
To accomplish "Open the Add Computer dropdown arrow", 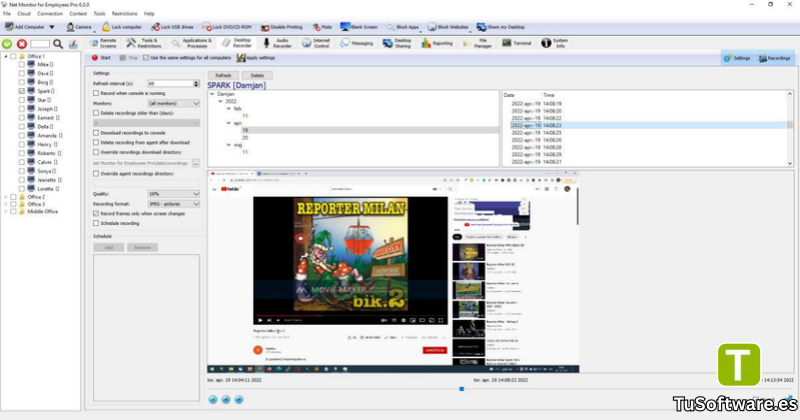I will click(52, 27).
